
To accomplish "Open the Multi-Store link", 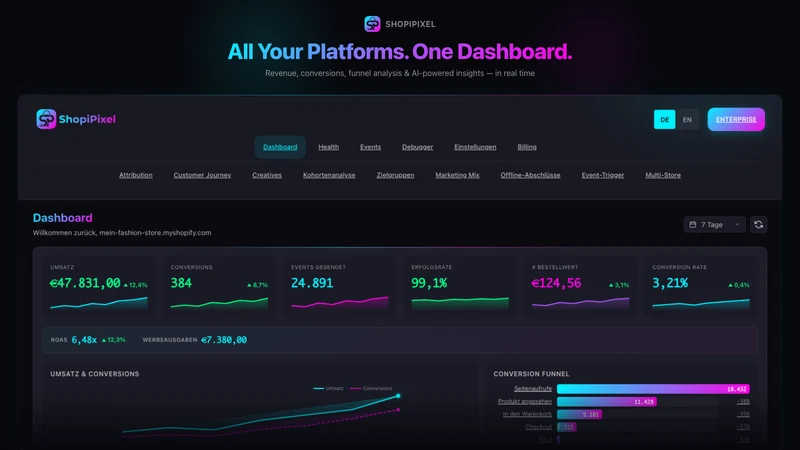I will click(x=663, y=175).
